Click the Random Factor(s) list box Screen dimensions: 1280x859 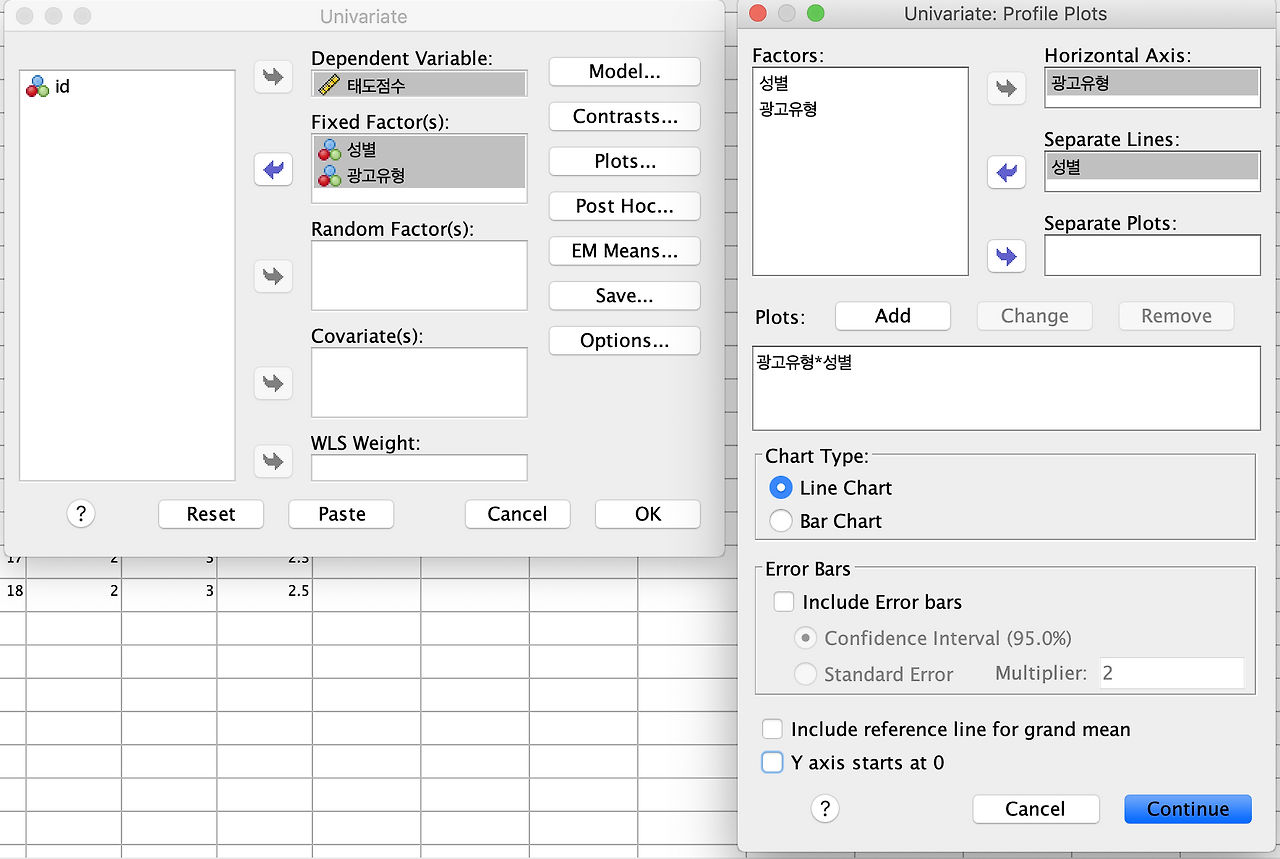click(x=419, y=275)
